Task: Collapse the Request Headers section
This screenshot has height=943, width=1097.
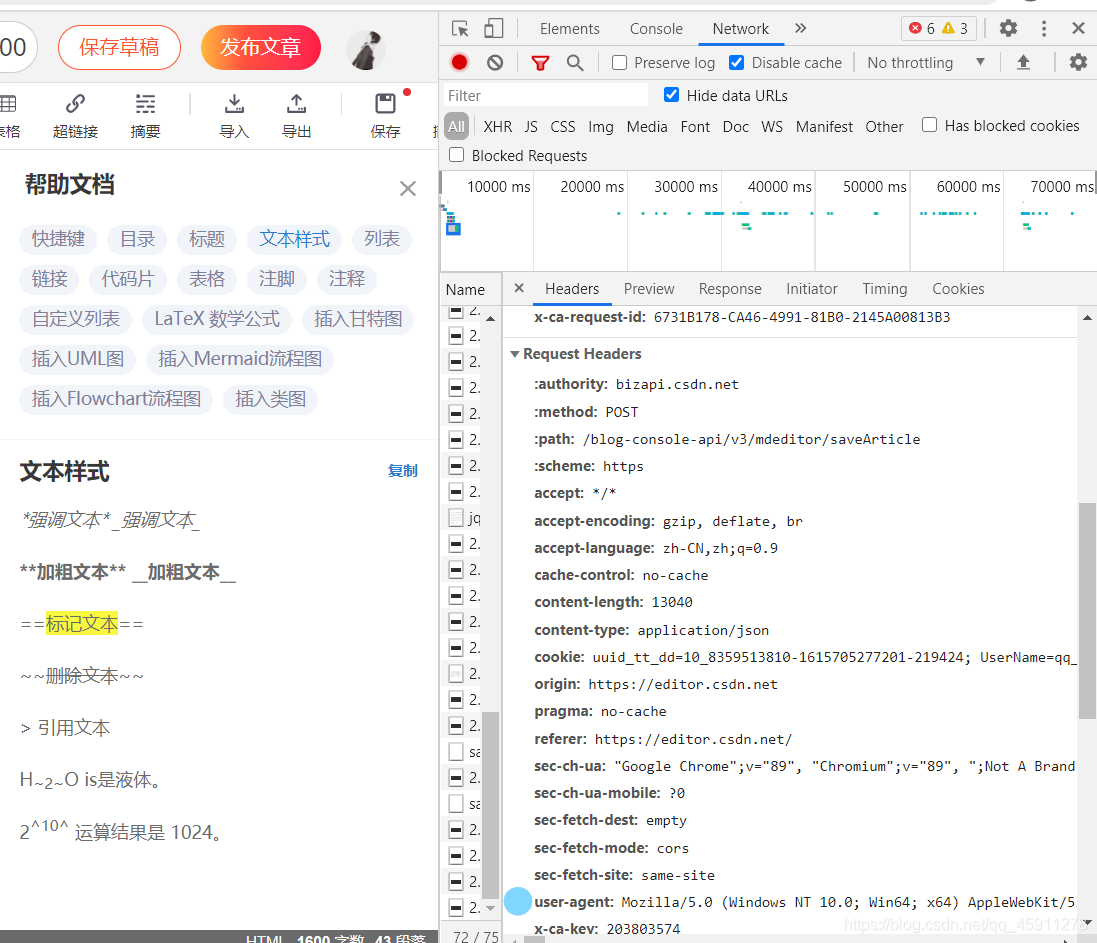Action: click(x=515, y=354)
